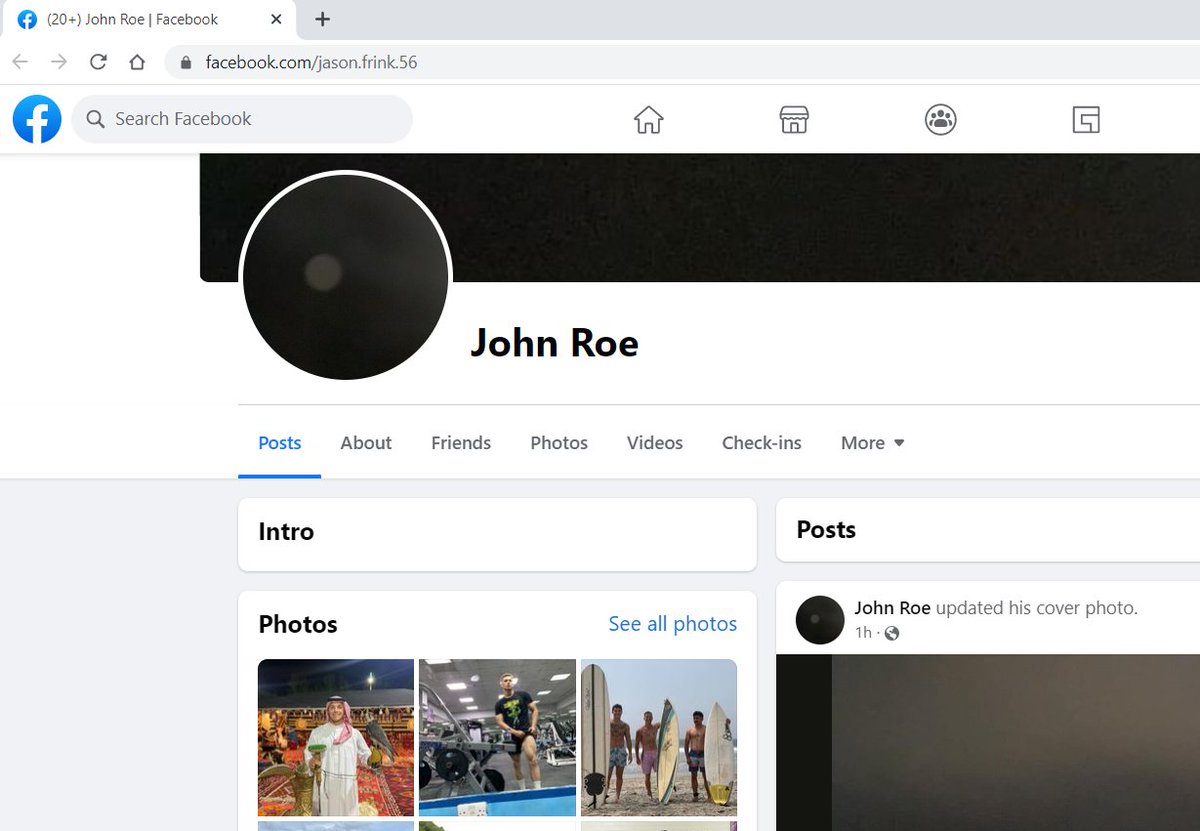Open the Photos tab
Image resolution: width=1200 pixels, height=831 pixels.
click(x=559, y=443)
